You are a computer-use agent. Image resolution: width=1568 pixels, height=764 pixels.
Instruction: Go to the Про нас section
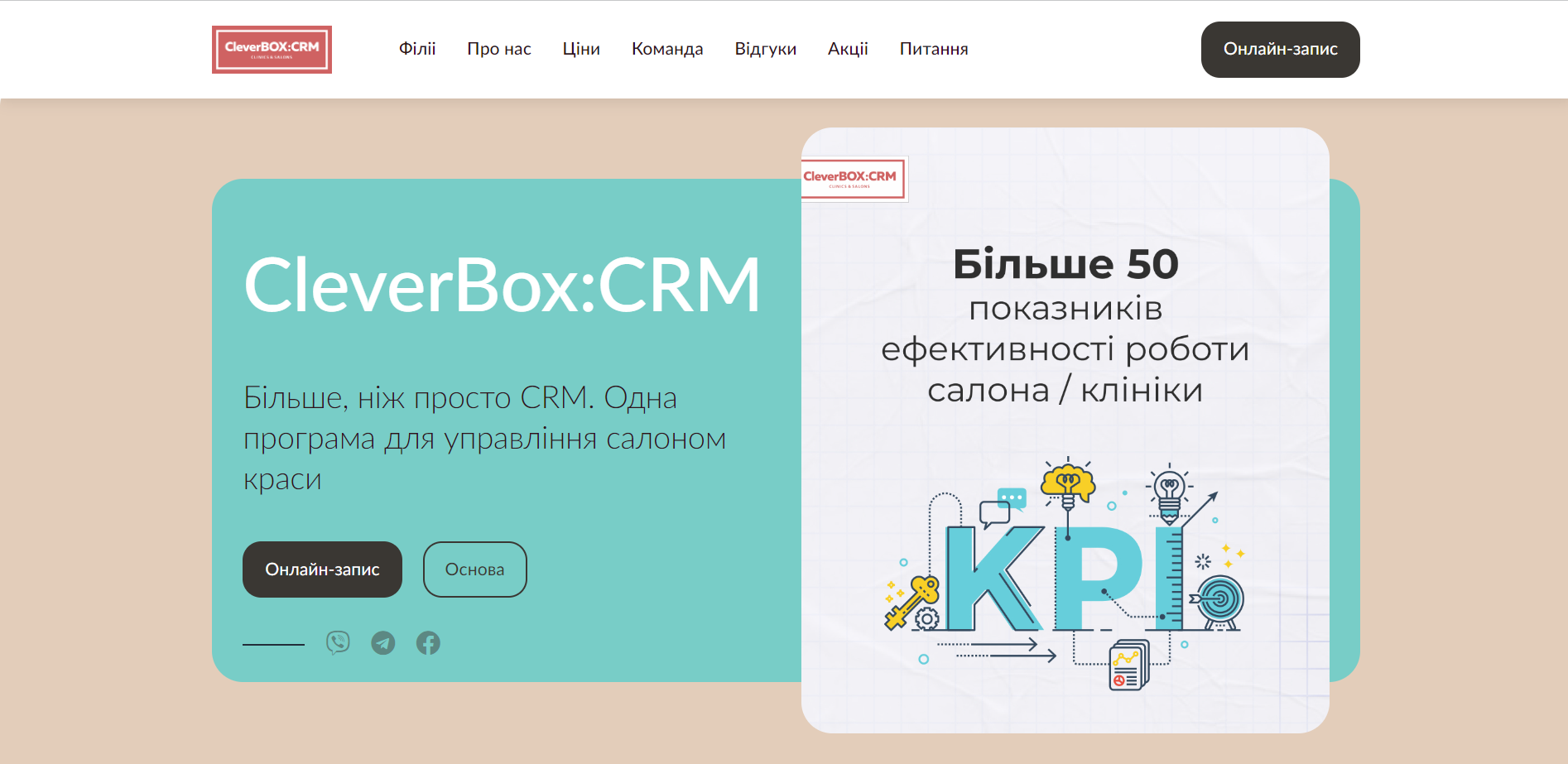pyautogui.click(x=499, y=49)
